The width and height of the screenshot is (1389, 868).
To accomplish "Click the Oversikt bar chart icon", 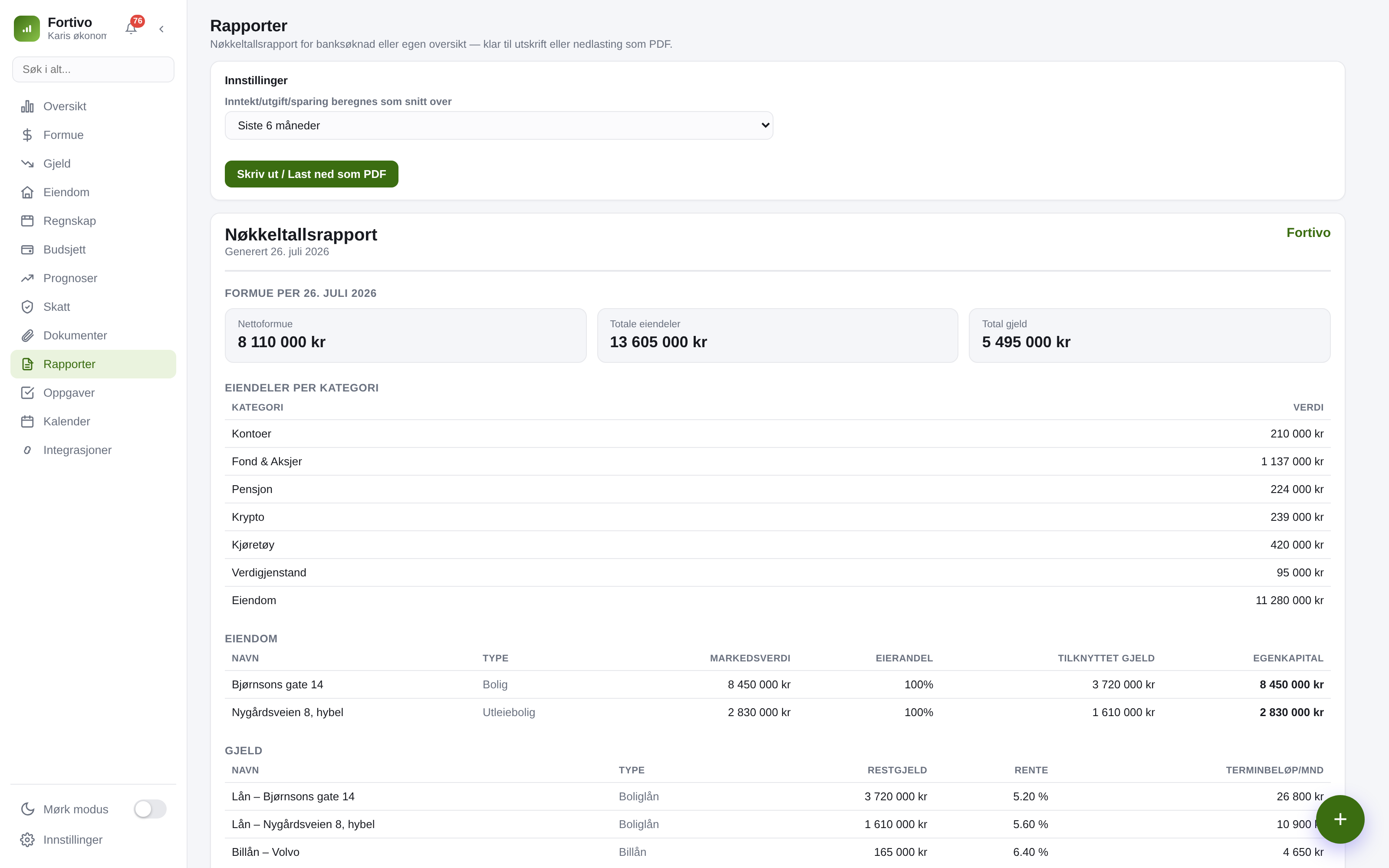I will point(27,106).
